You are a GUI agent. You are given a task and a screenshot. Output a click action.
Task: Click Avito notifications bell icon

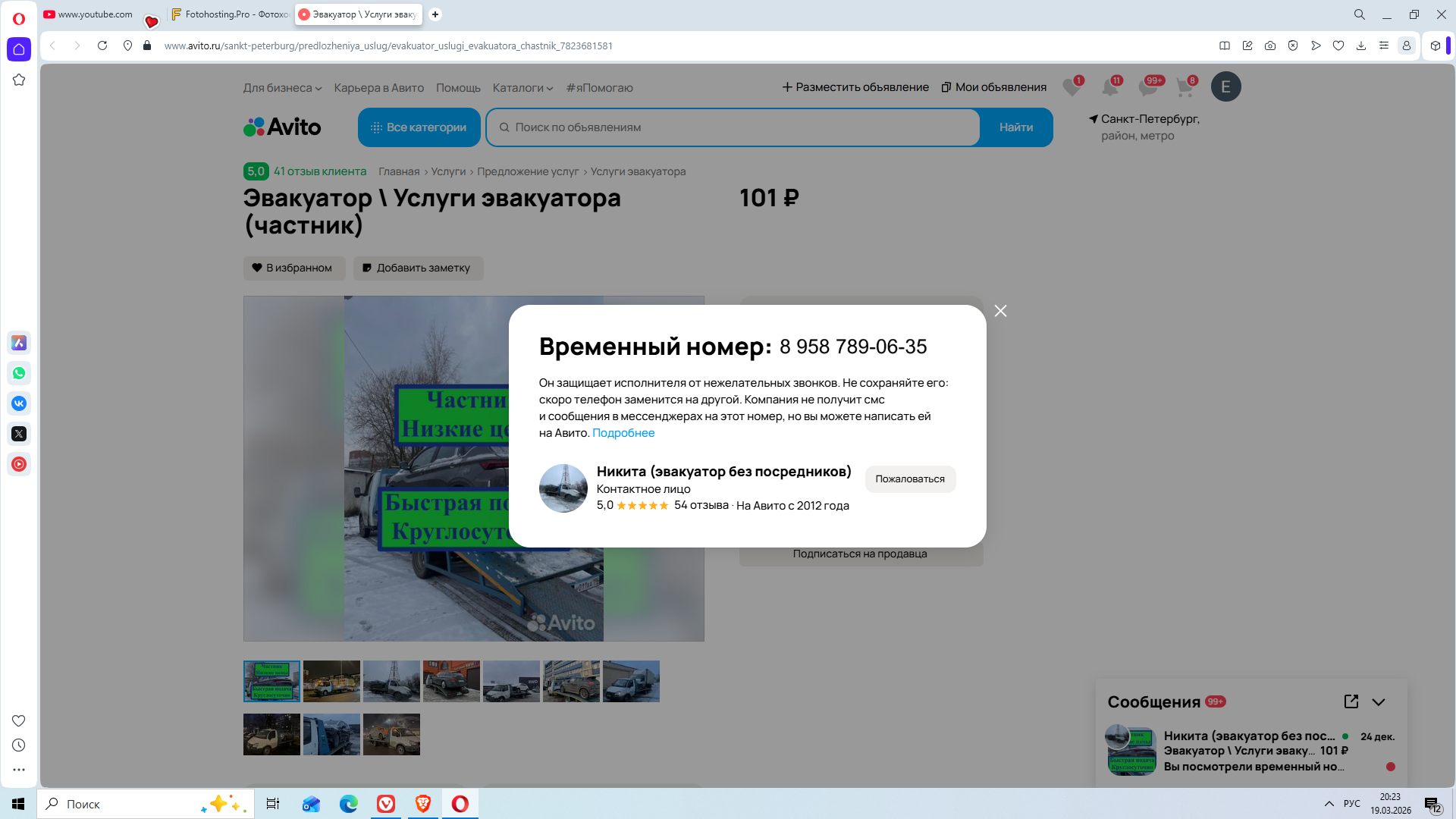pos(1110,87)
